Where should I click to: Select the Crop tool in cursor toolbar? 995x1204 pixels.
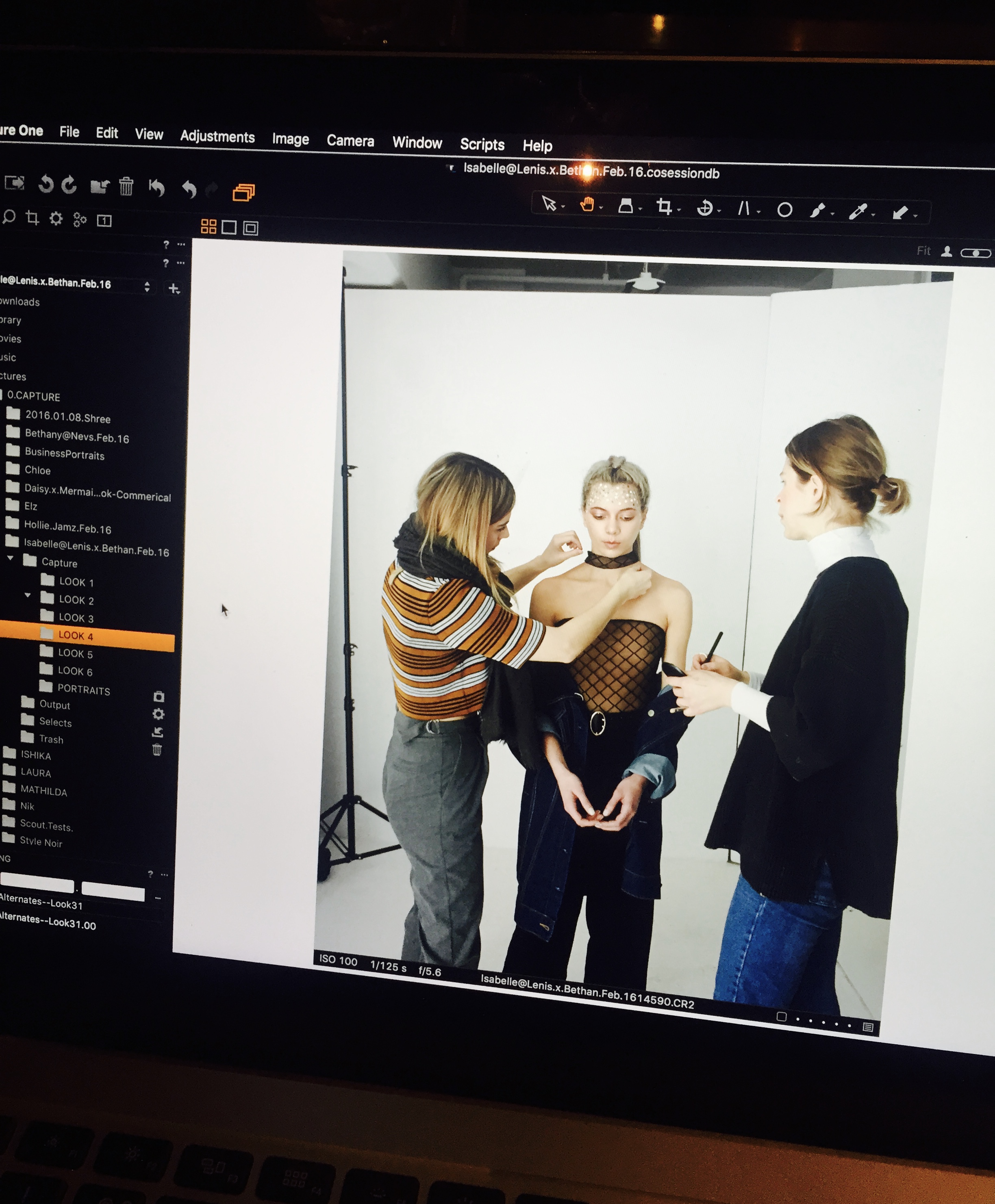664,206
